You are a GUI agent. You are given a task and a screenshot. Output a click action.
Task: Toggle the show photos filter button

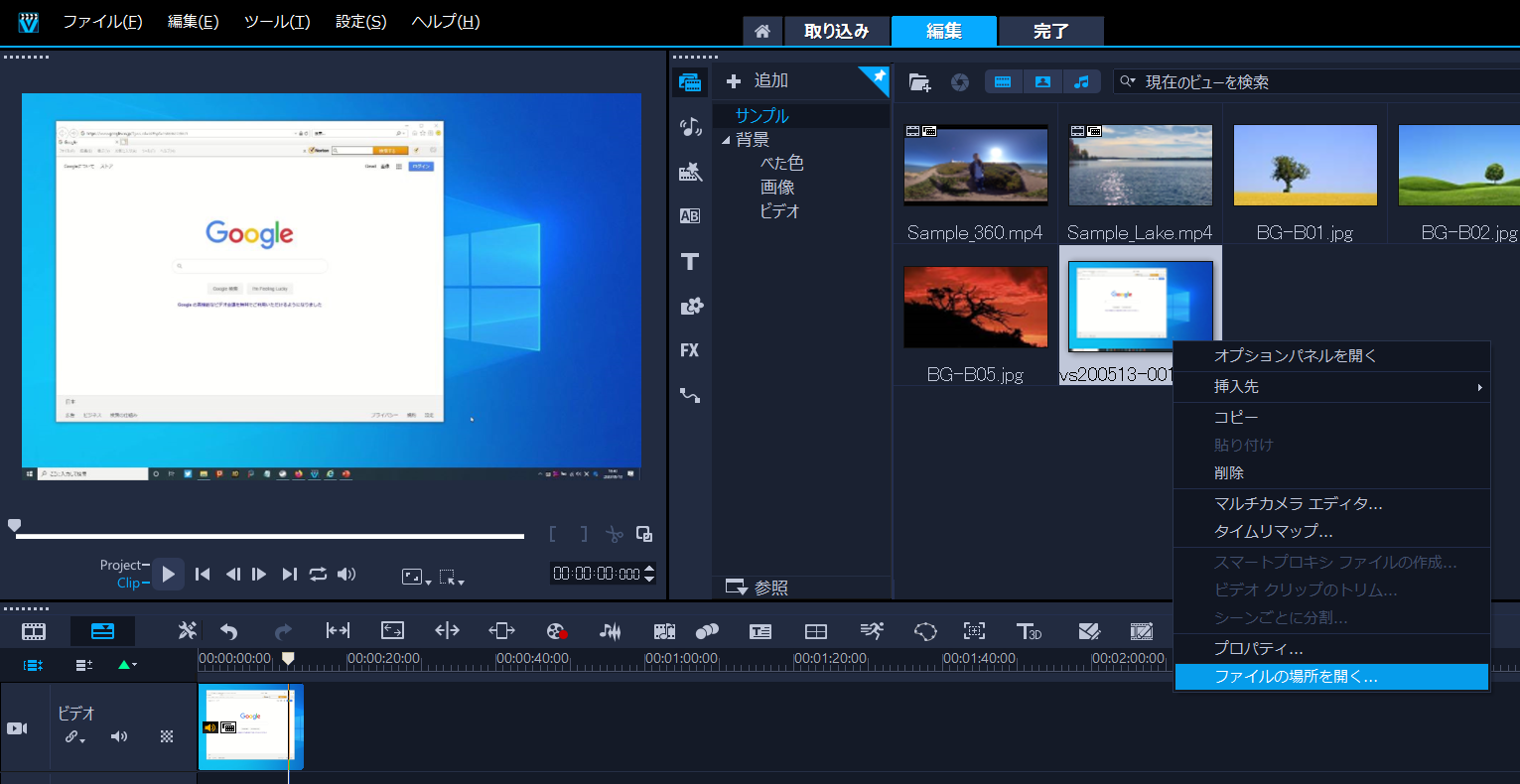(x=1042, y=82)
